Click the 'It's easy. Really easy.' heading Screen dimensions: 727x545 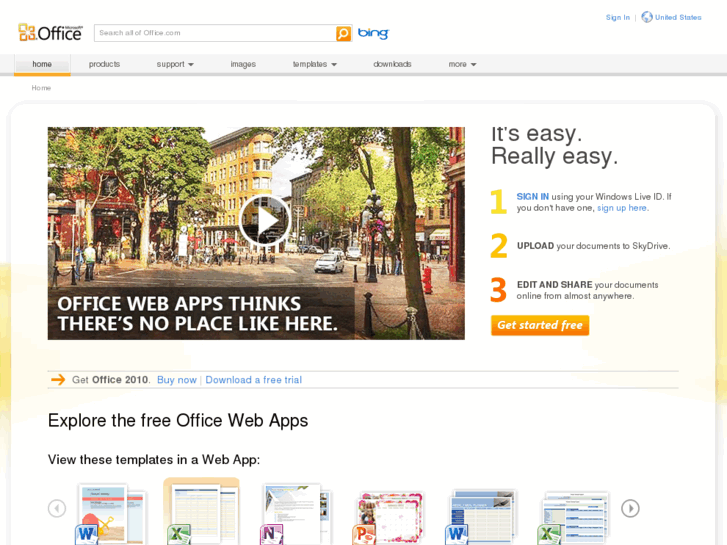(x=555, y=145)
